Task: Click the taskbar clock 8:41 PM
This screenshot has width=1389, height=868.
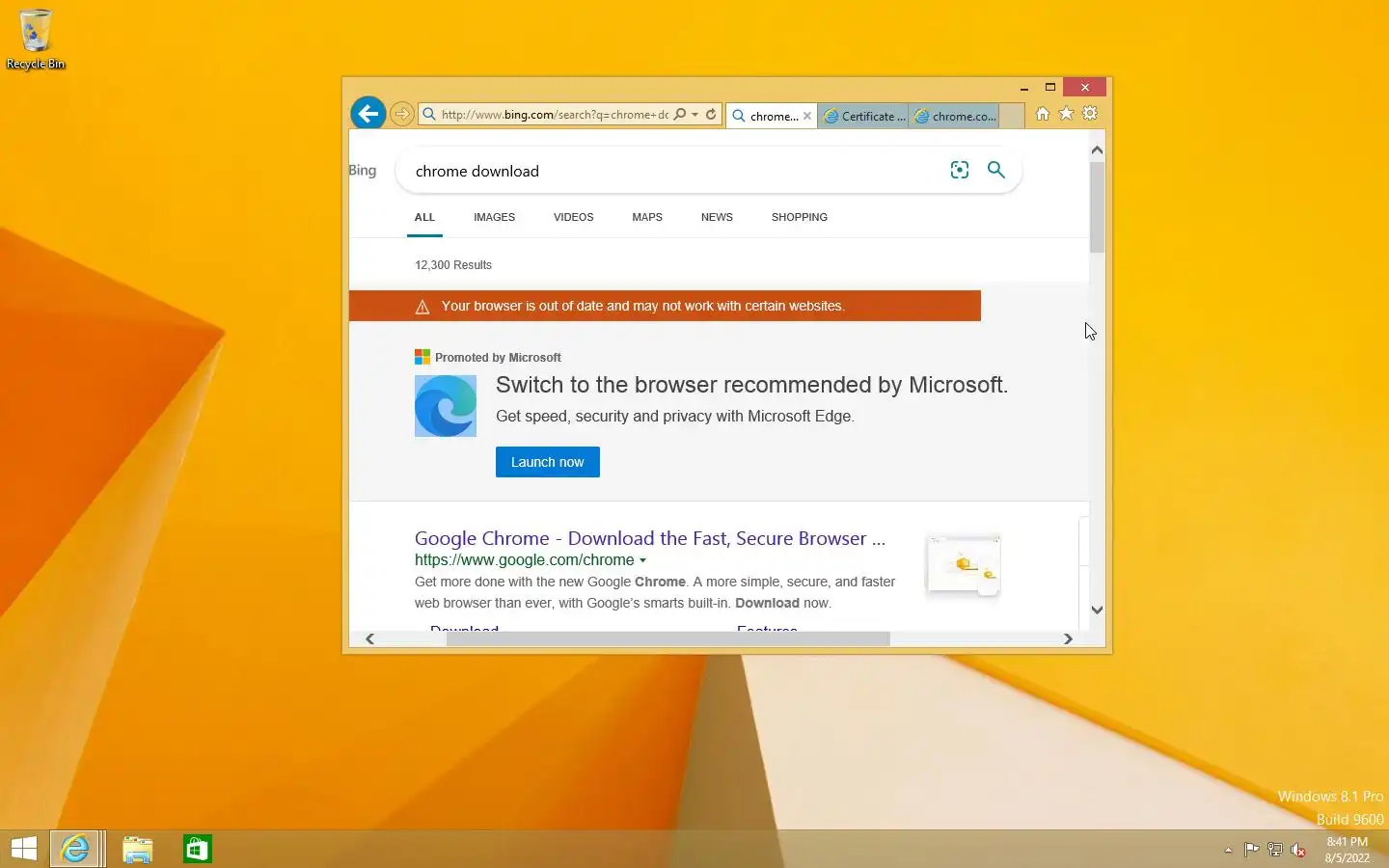Action: (1347, 842)
